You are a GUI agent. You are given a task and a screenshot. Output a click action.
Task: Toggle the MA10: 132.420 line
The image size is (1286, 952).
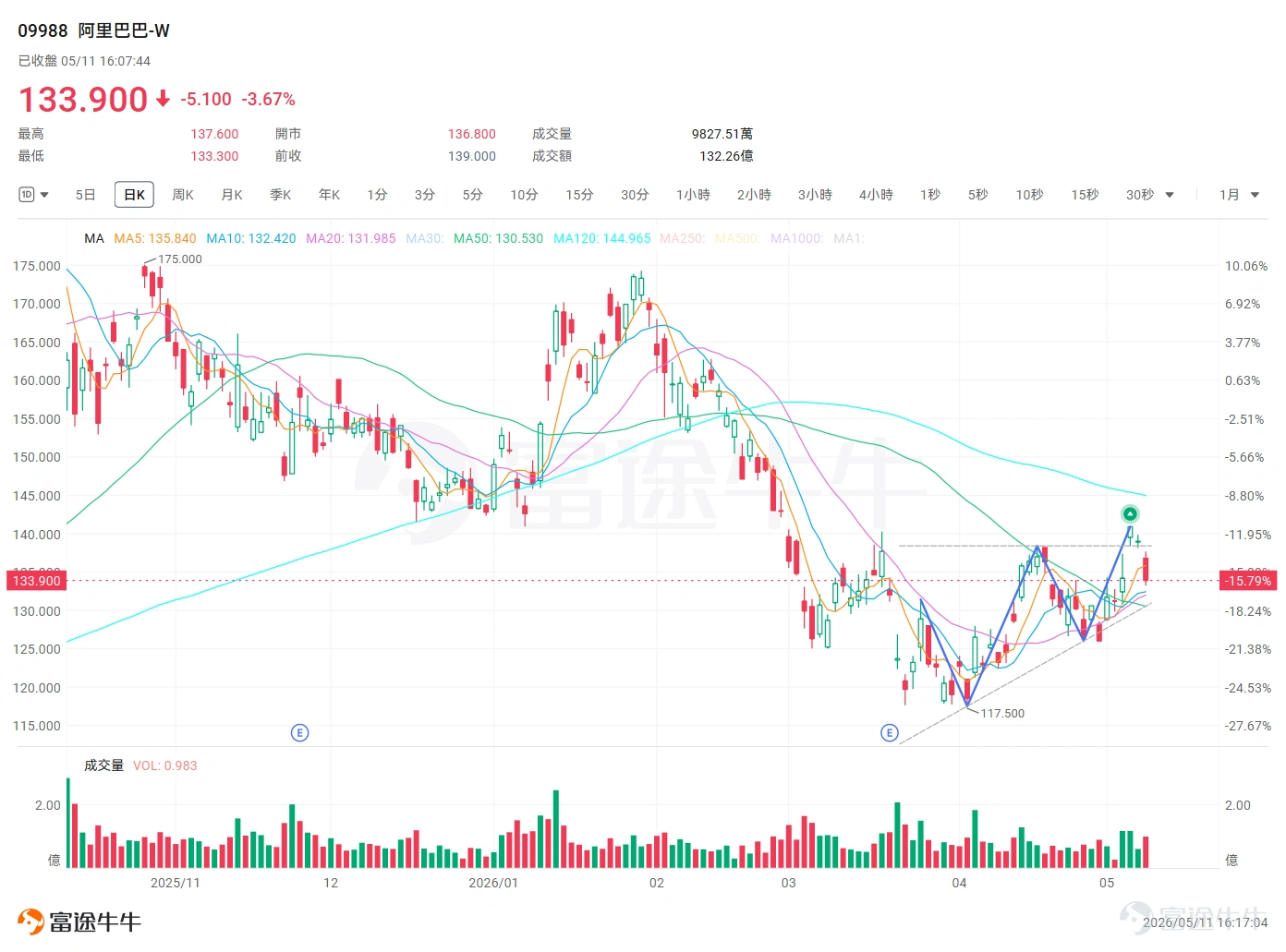[251, 238]
